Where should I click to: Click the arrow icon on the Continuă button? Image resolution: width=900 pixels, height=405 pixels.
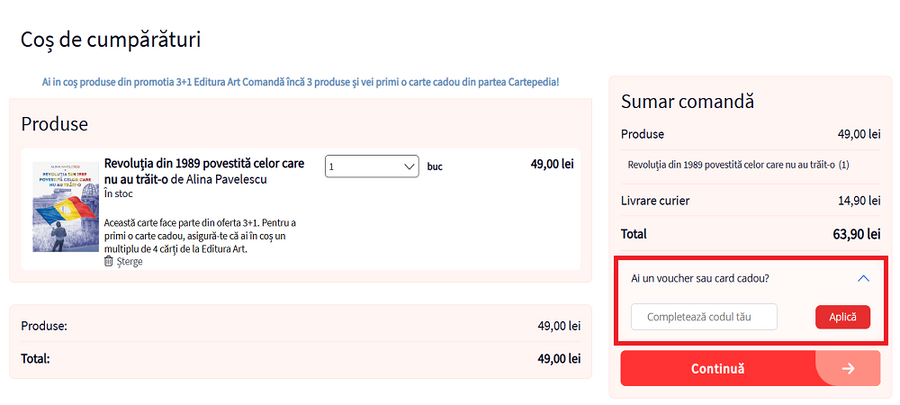click(848, 368)
